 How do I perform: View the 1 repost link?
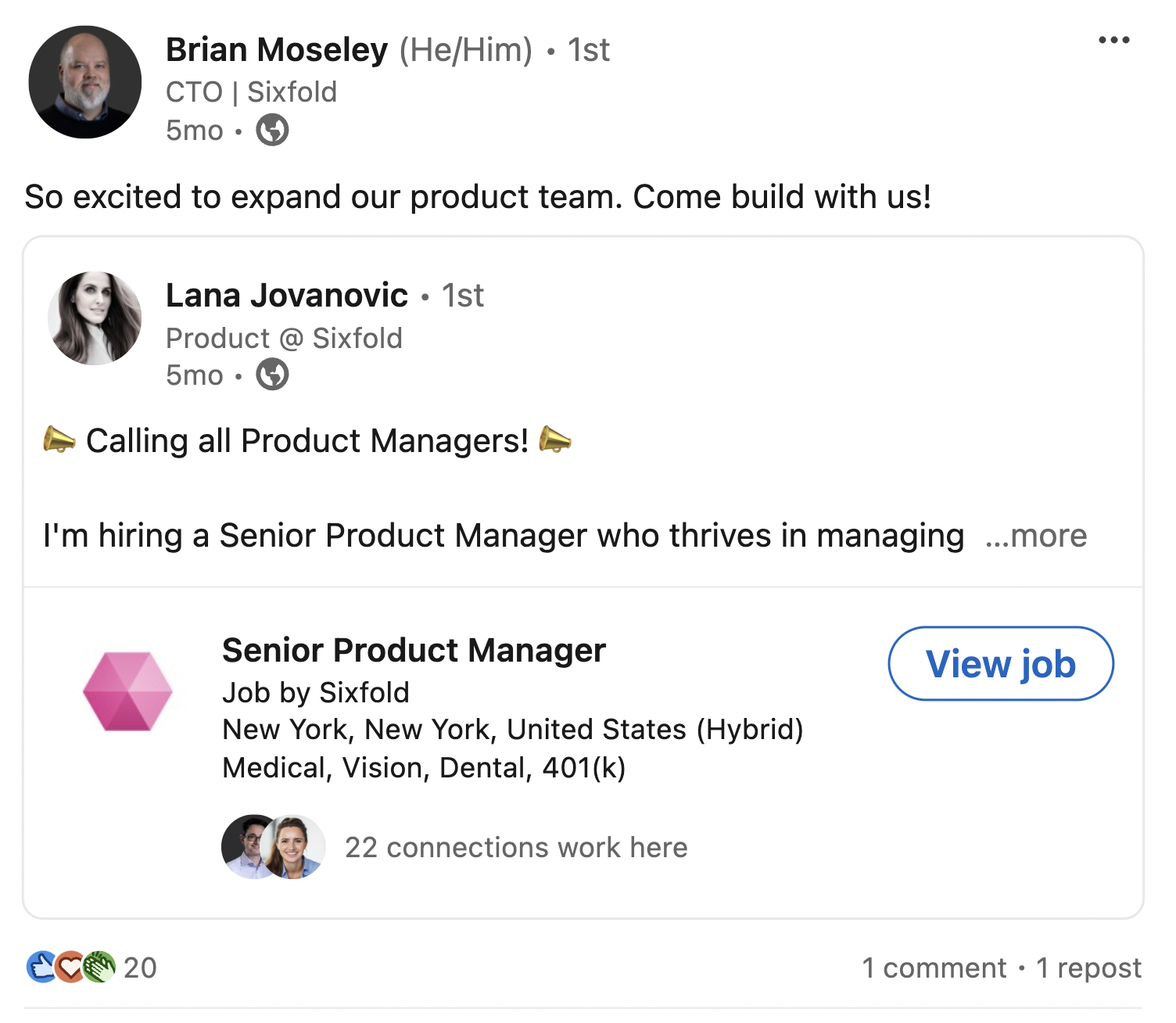(1088, 968)
